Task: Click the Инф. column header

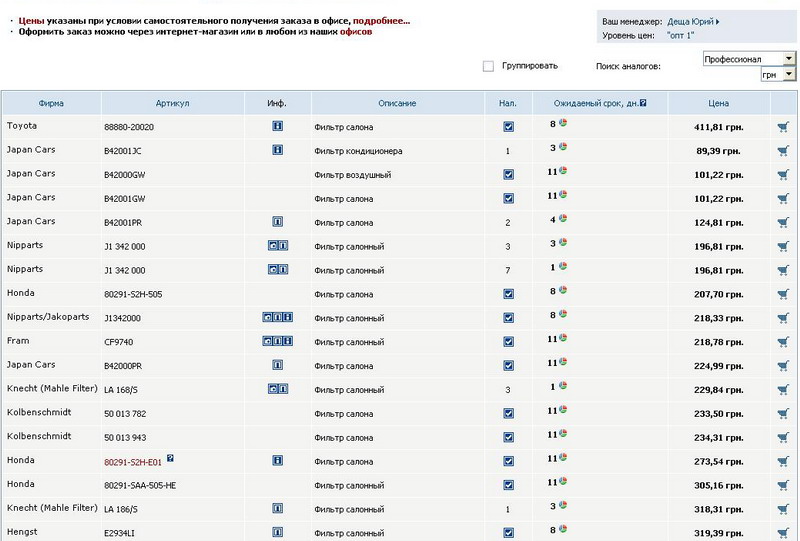Action: [277, 103]
